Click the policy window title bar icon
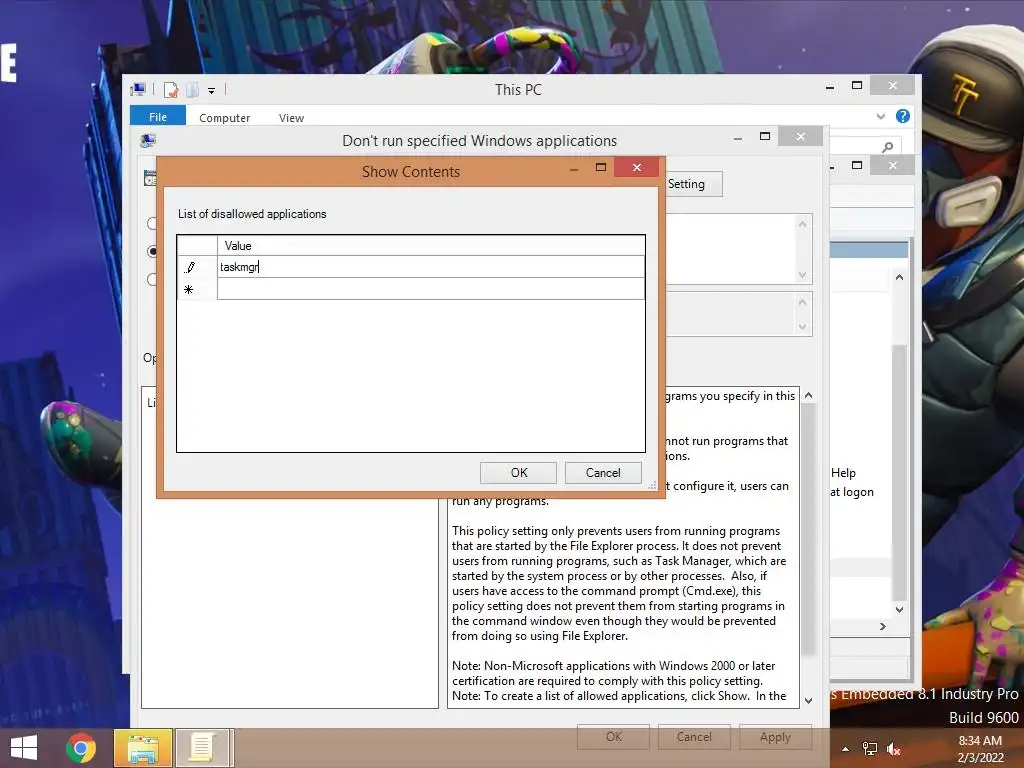Image resolution: width=1024 pixels, height=768 pixels. [148, 140]
